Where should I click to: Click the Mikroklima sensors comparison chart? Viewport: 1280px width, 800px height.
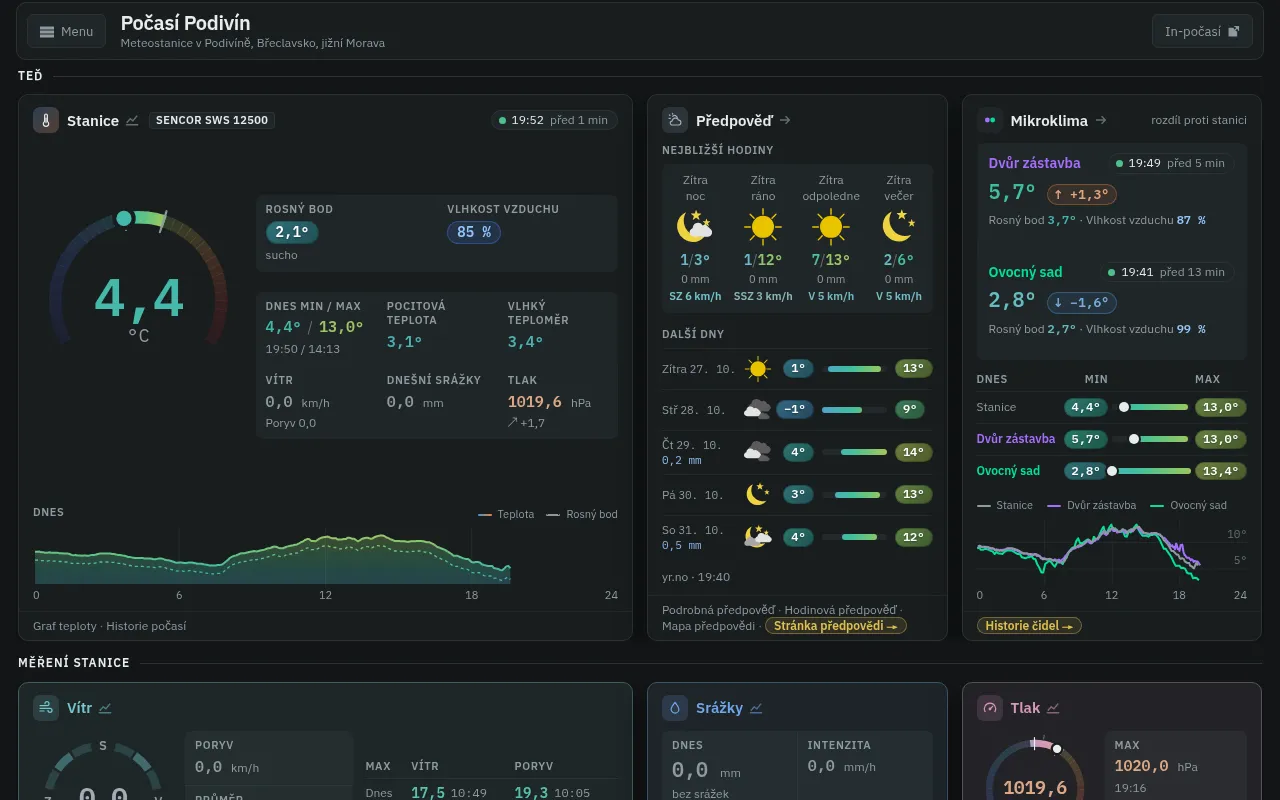[x=1110, y=553]
